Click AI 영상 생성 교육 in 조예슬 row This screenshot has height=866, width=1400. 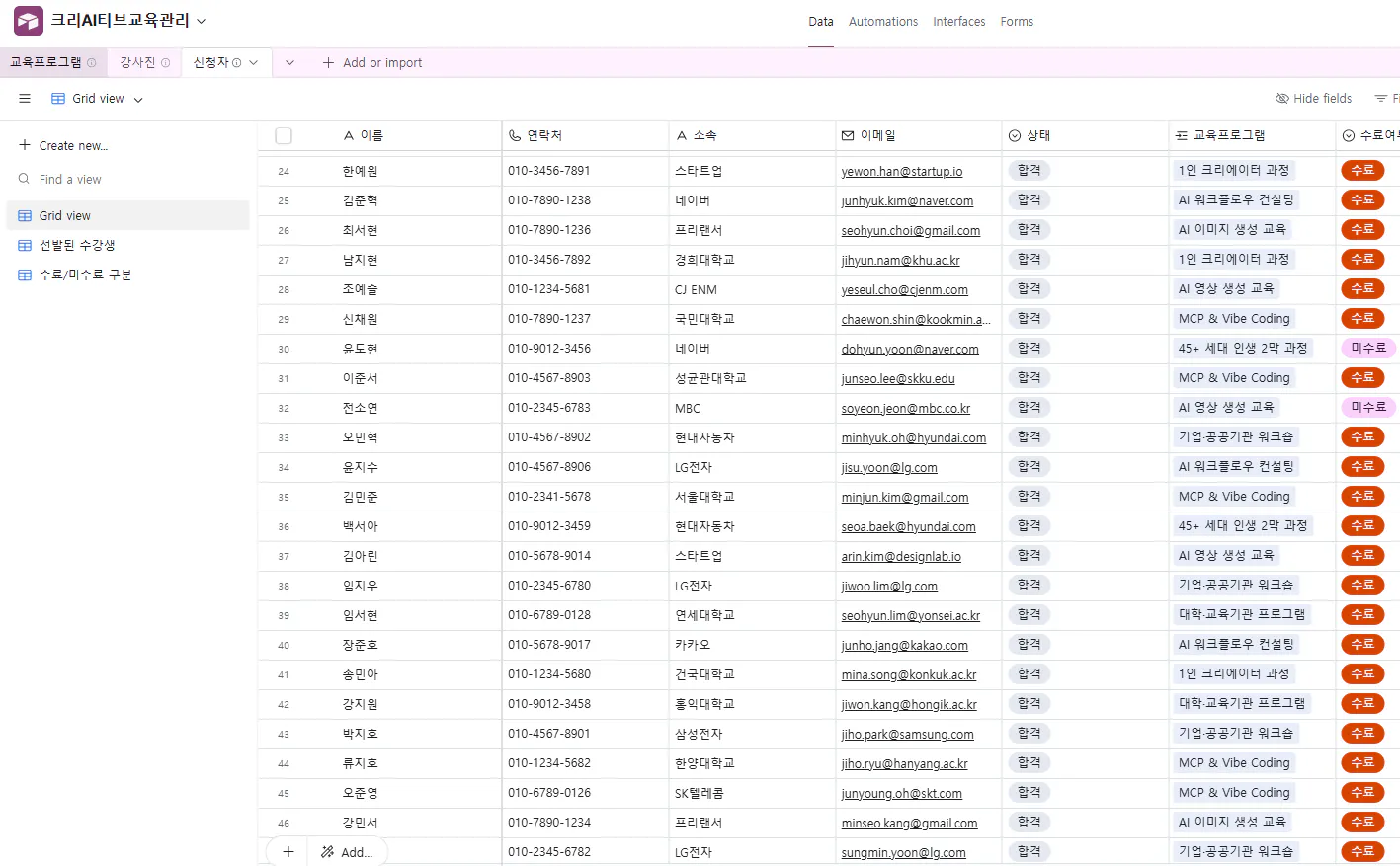[x=1226, y=288]
